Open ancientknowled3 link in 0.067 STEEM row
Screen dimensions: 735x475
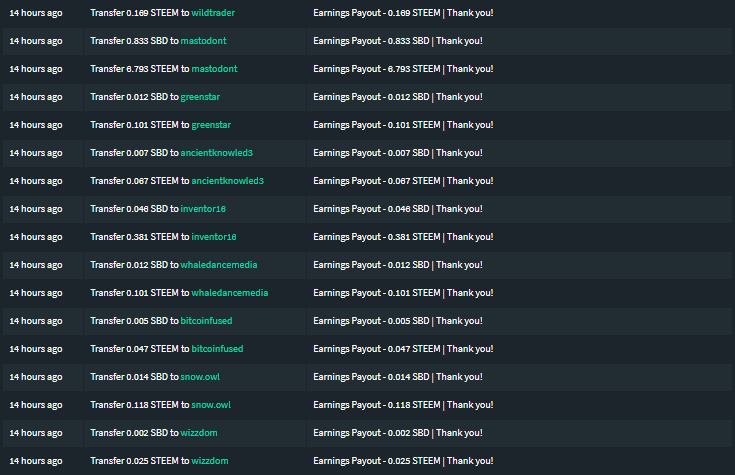coord(227,181)
